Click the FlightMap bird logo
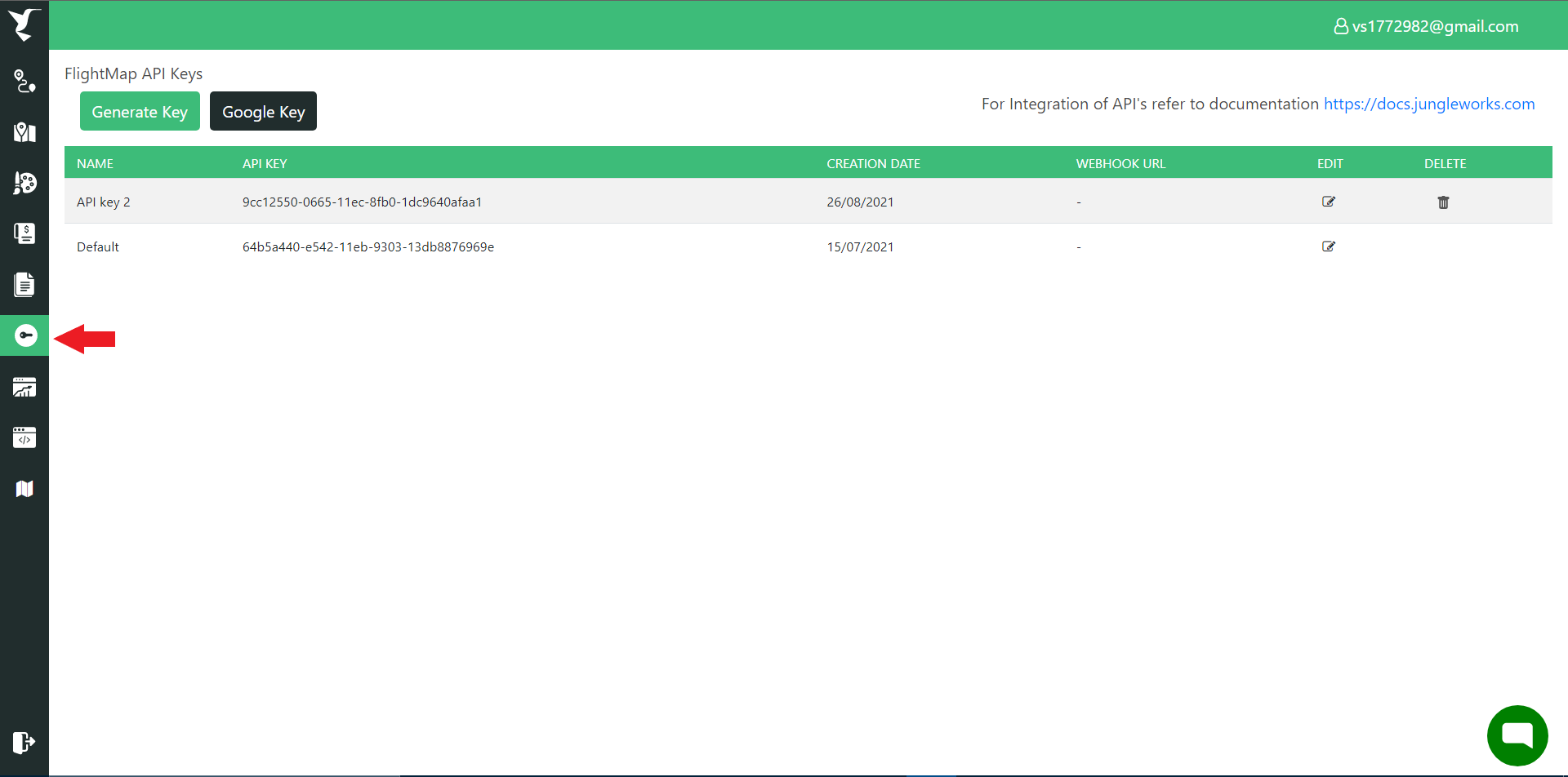Screen dimensions: 1568x777 pyautogui.click(x=24, y=24)
